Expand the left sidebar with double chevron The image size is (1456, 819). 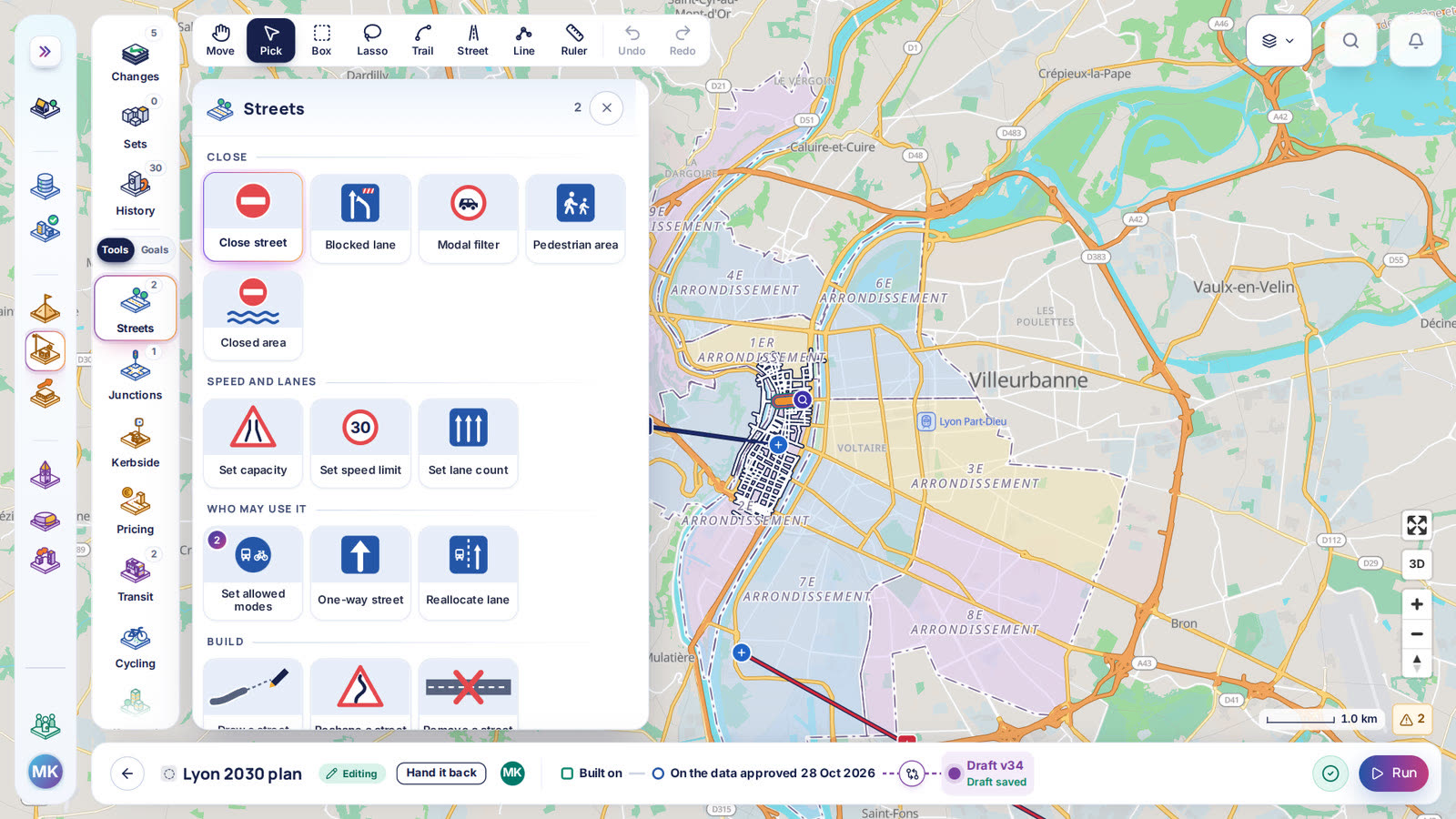click(45, 52)
